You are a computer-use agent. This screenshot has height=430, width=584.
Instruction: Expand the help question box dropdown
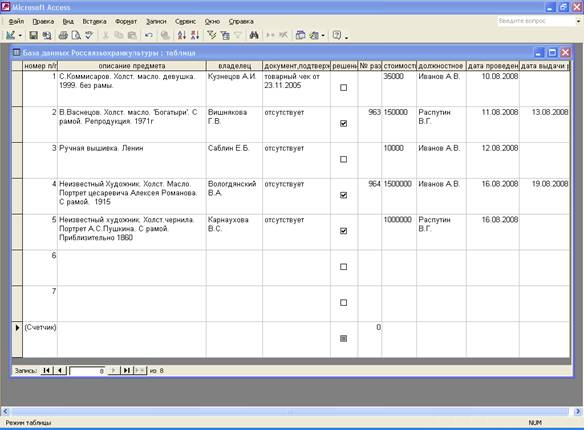point(578,21)
